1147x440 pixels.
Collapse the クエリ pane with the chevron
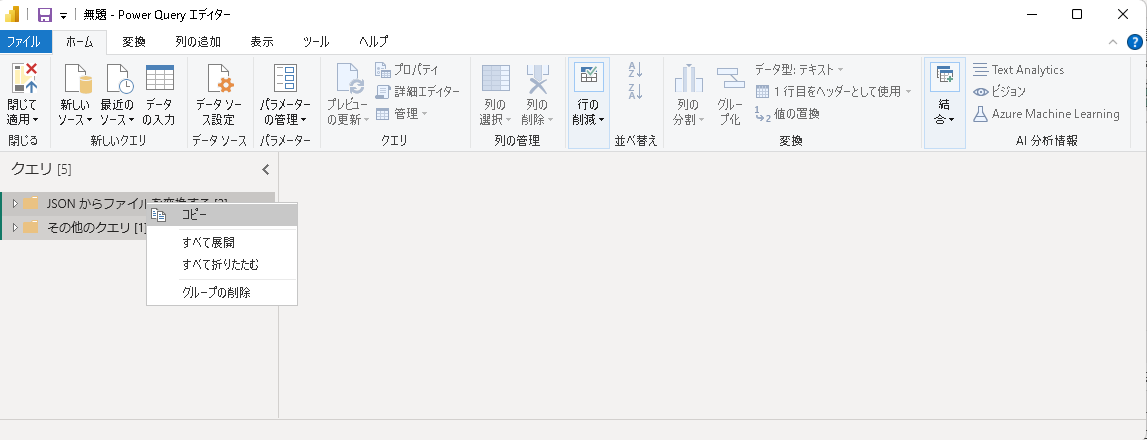[266, 170]
